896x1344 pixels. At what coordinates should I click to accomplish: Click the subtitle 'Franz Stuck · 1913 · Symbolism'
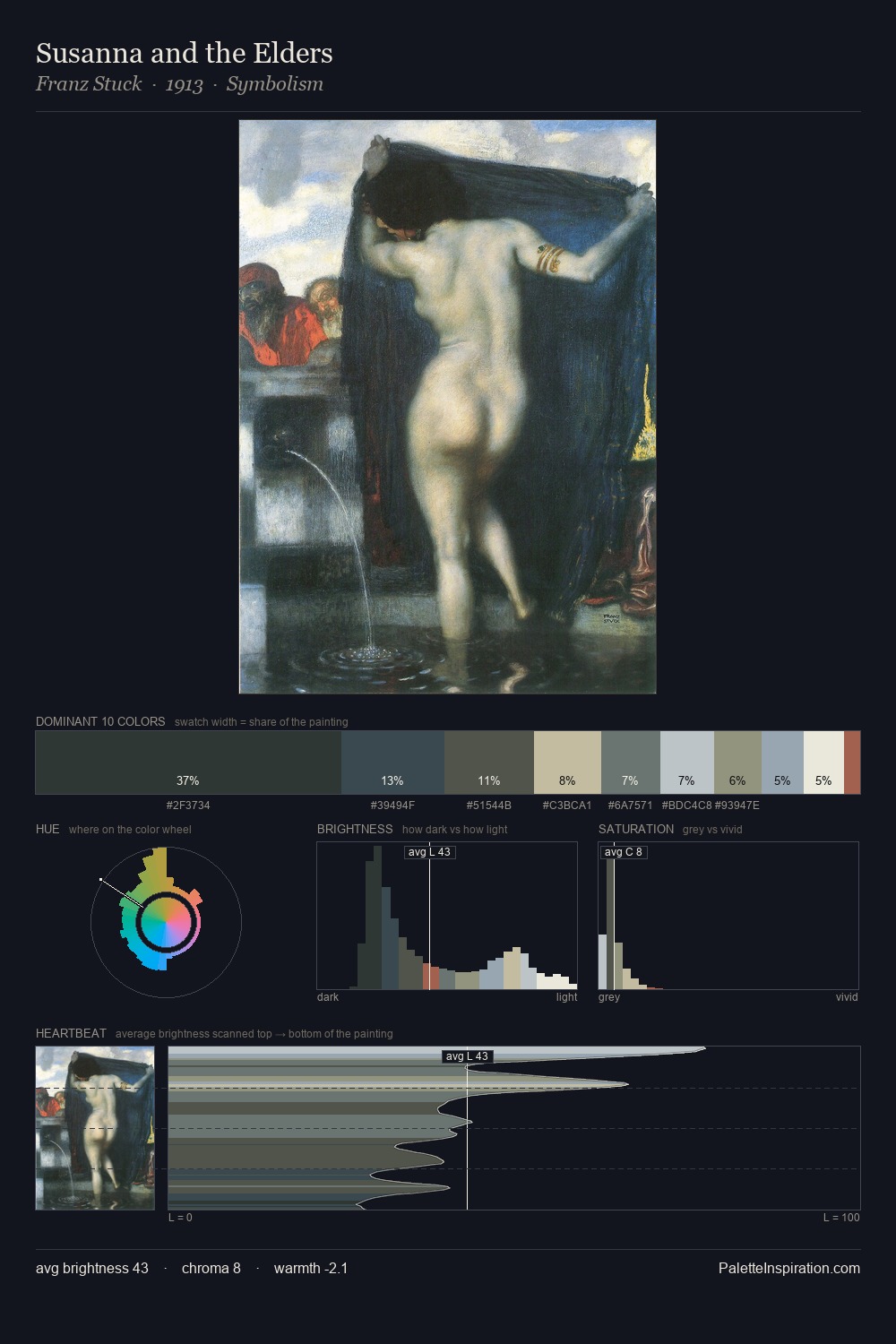coord(179,84)
